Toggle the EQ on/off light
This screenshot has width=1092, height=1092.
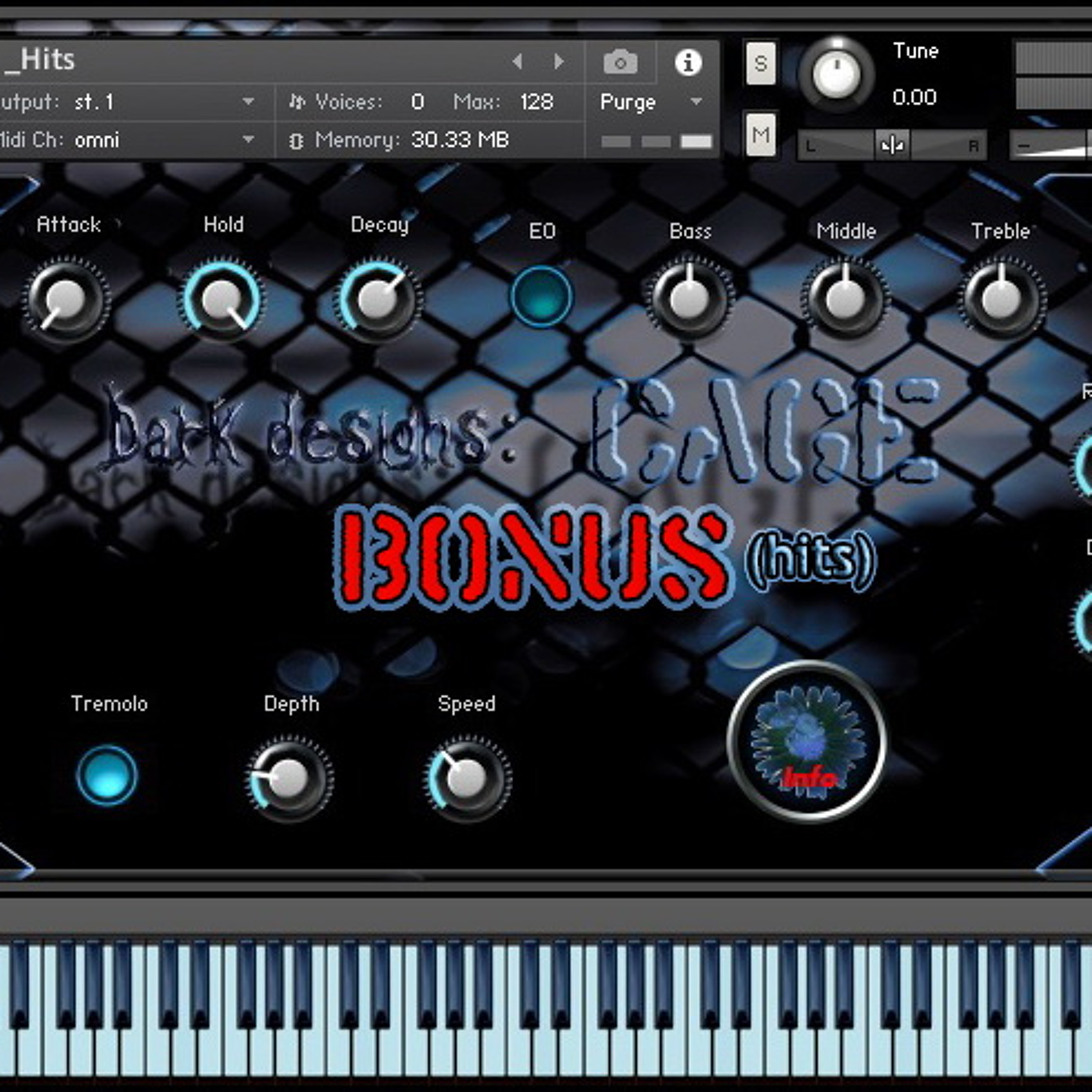point(541,296)
